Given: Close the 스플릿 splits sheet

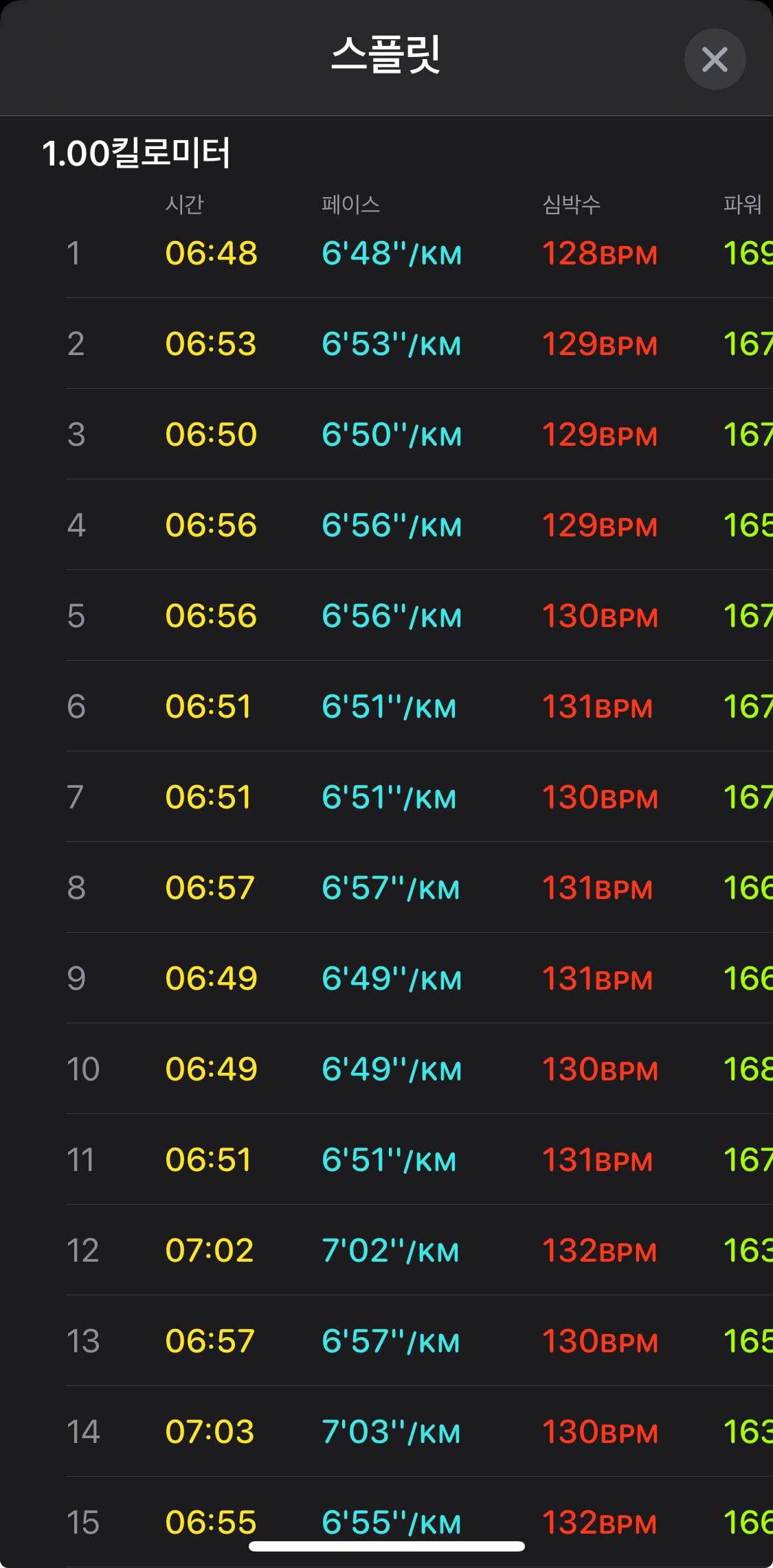Looking at the screenshot, I should point(715,59).
